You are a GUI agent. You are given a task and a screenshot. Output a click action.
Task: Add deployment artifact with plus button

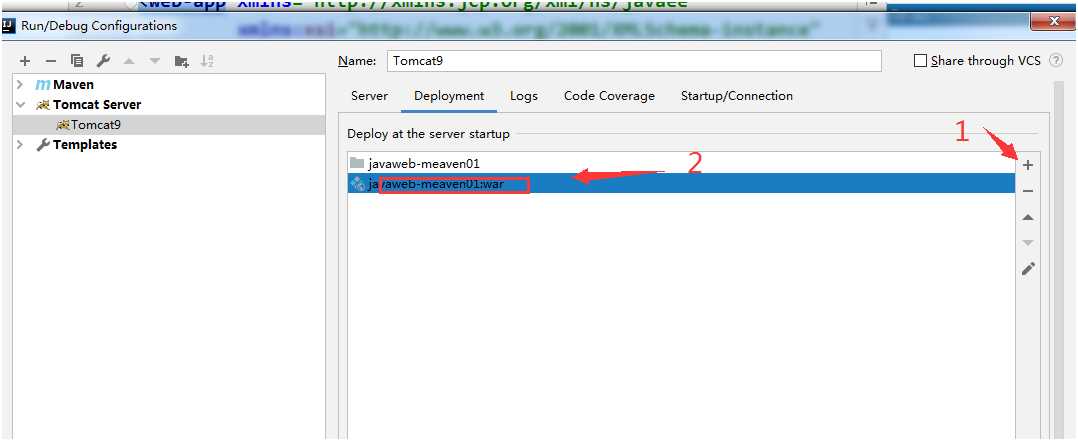(x=1028, y=165)
